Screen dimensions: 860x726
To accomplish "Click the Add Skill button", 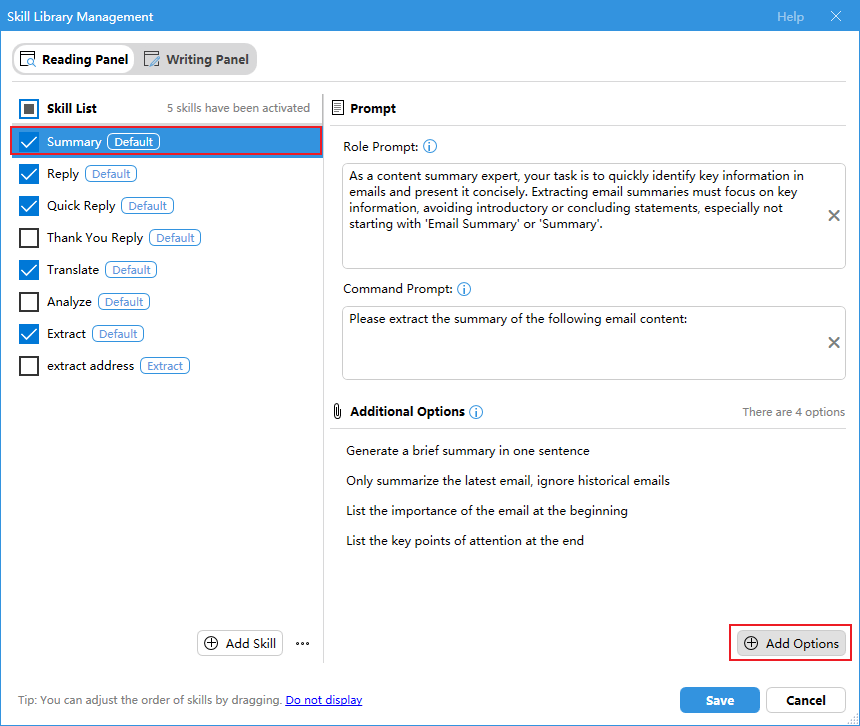I will point(240,644).
